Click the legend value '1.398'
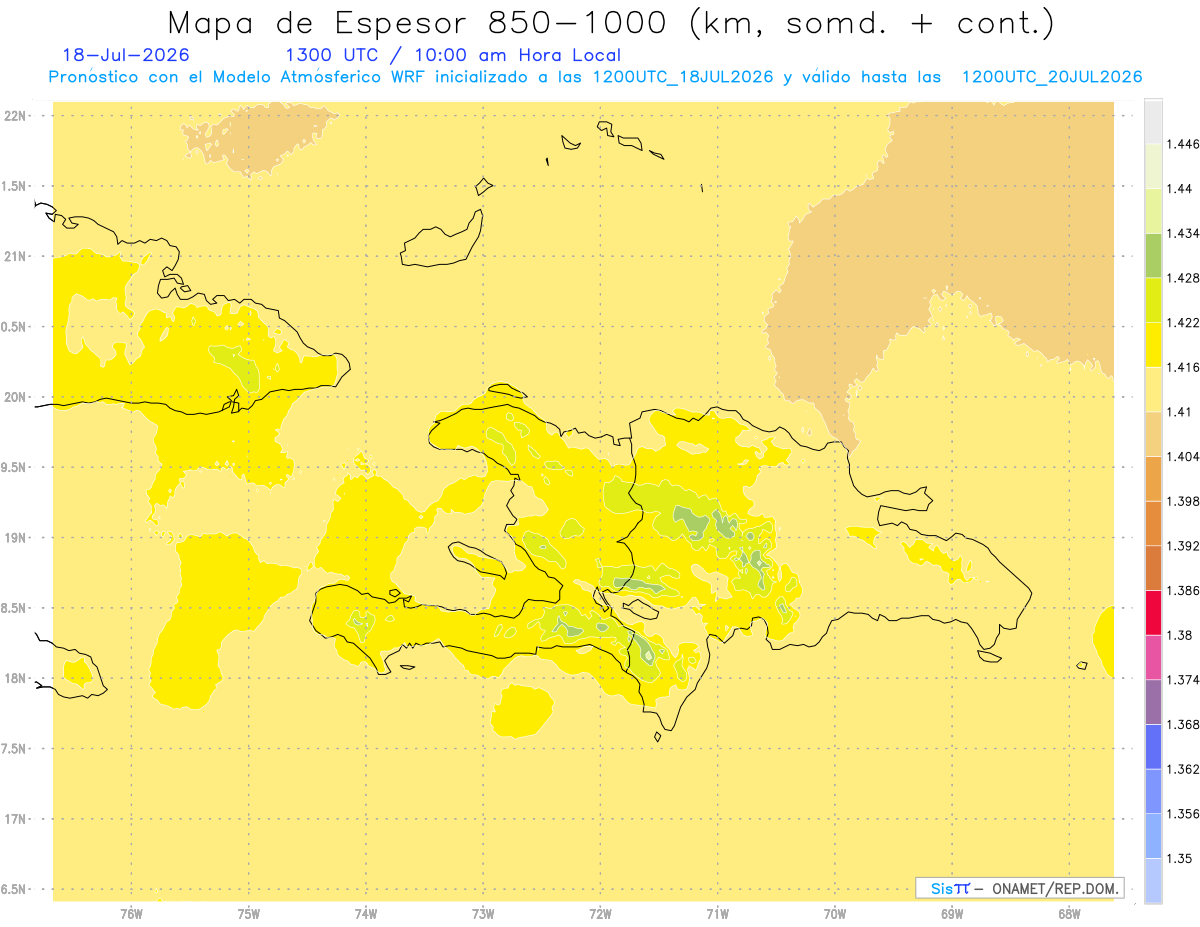The width and height of the screenshot is (1200, 927). 1183,501
